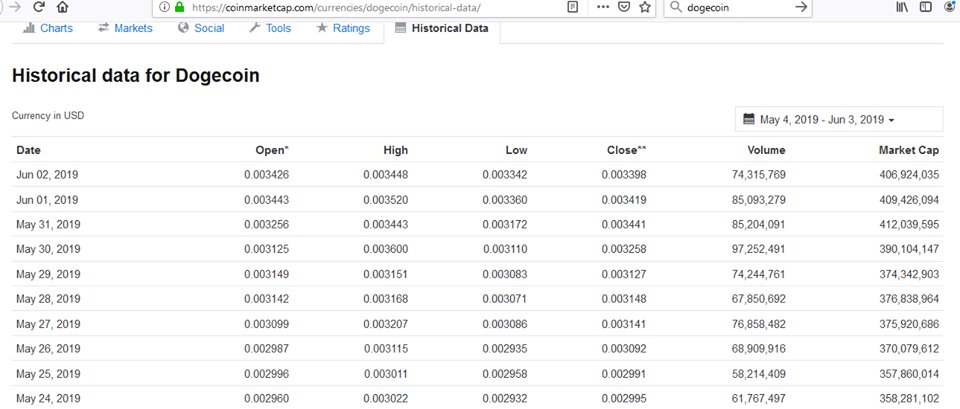
Task: Click the Close** column header
Action: point(627,150)
